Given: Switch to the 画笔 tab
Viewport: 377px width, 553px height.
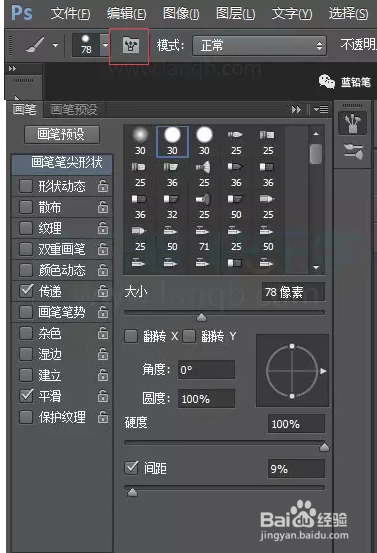Looking at the screenshot, I should (24, 109).
